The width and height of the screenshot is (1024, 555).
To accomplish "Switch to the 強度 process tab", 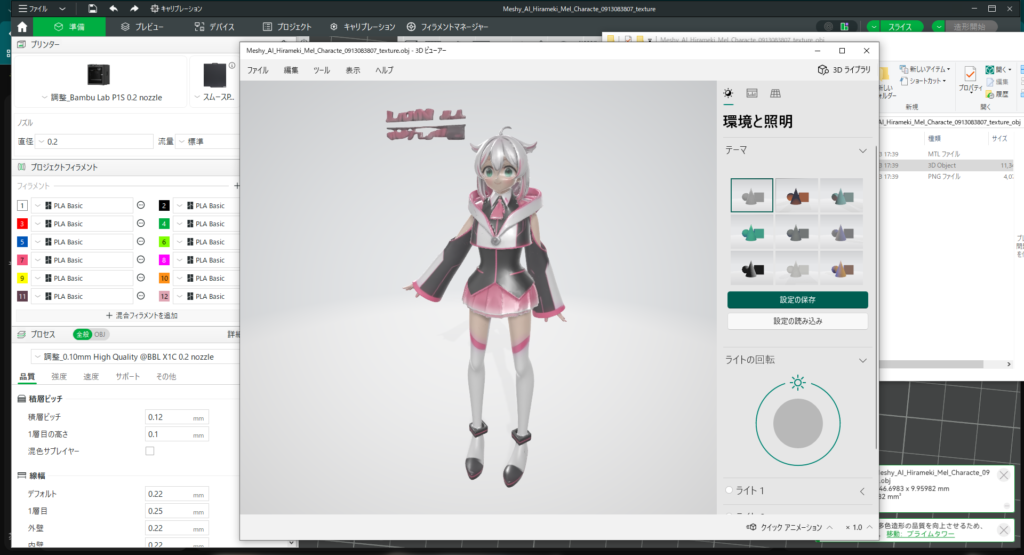I will click(59, 376).
